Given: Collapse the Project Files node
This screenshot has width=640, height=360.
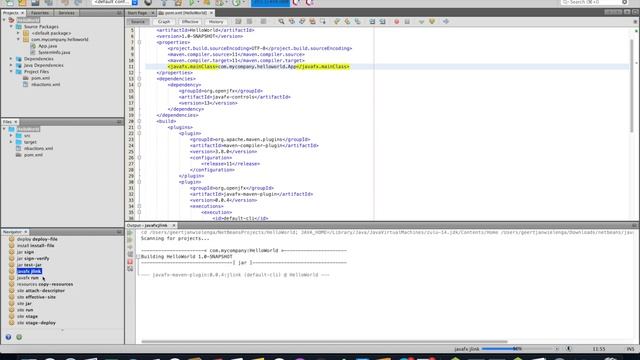Looking at the screenshot, I should (11, 71).
